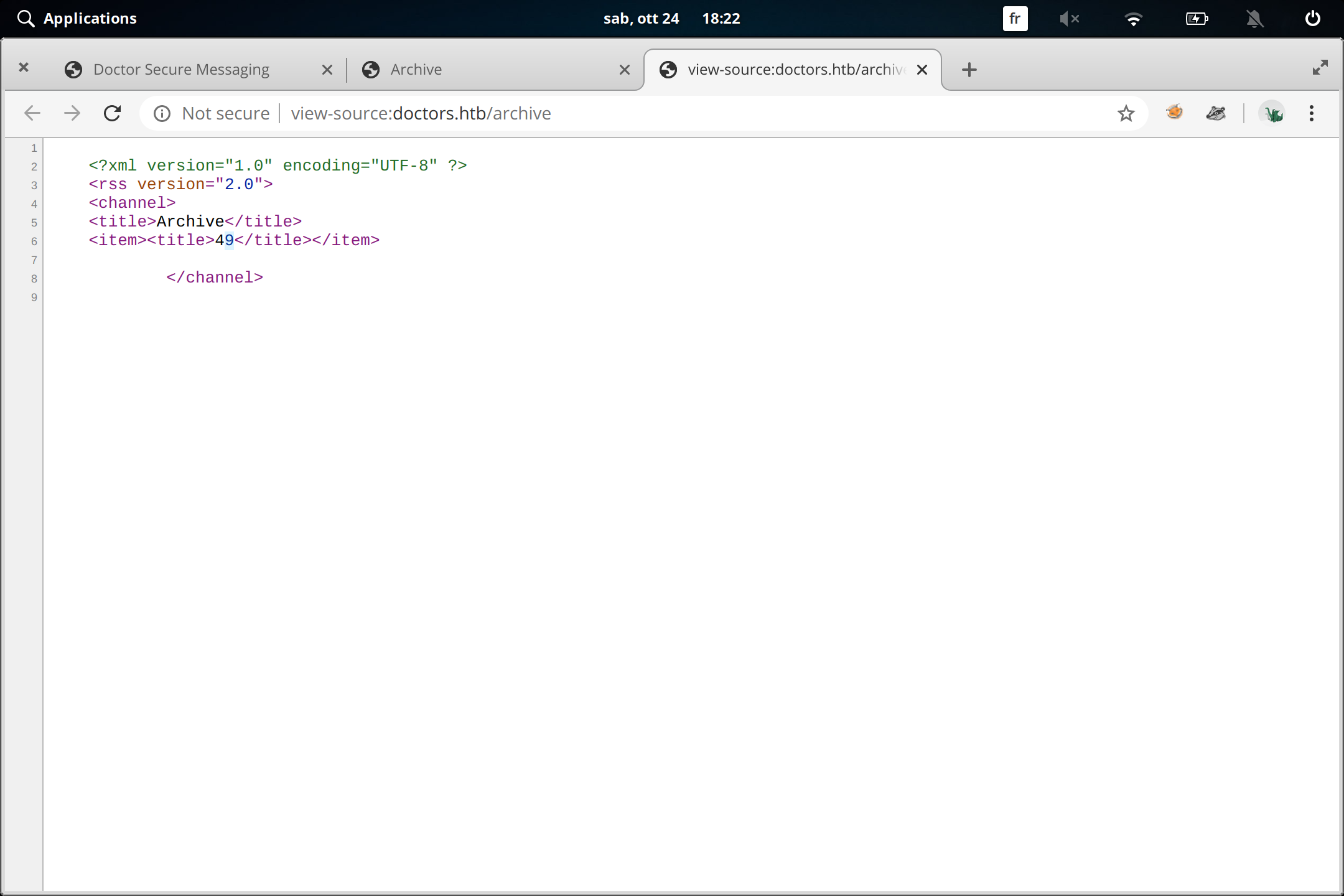Open the power menu in top bar

click(x=1312, y=19)
